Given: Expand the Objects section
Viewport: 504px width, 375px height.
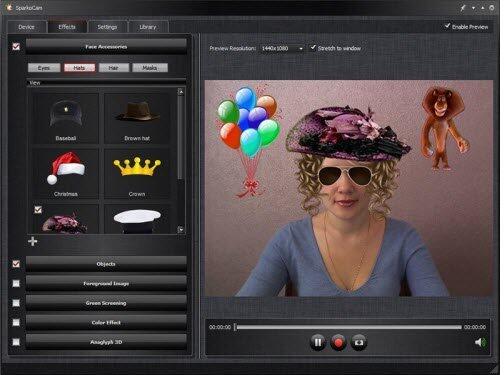Looking at the screenshot, I should [106, 264].
